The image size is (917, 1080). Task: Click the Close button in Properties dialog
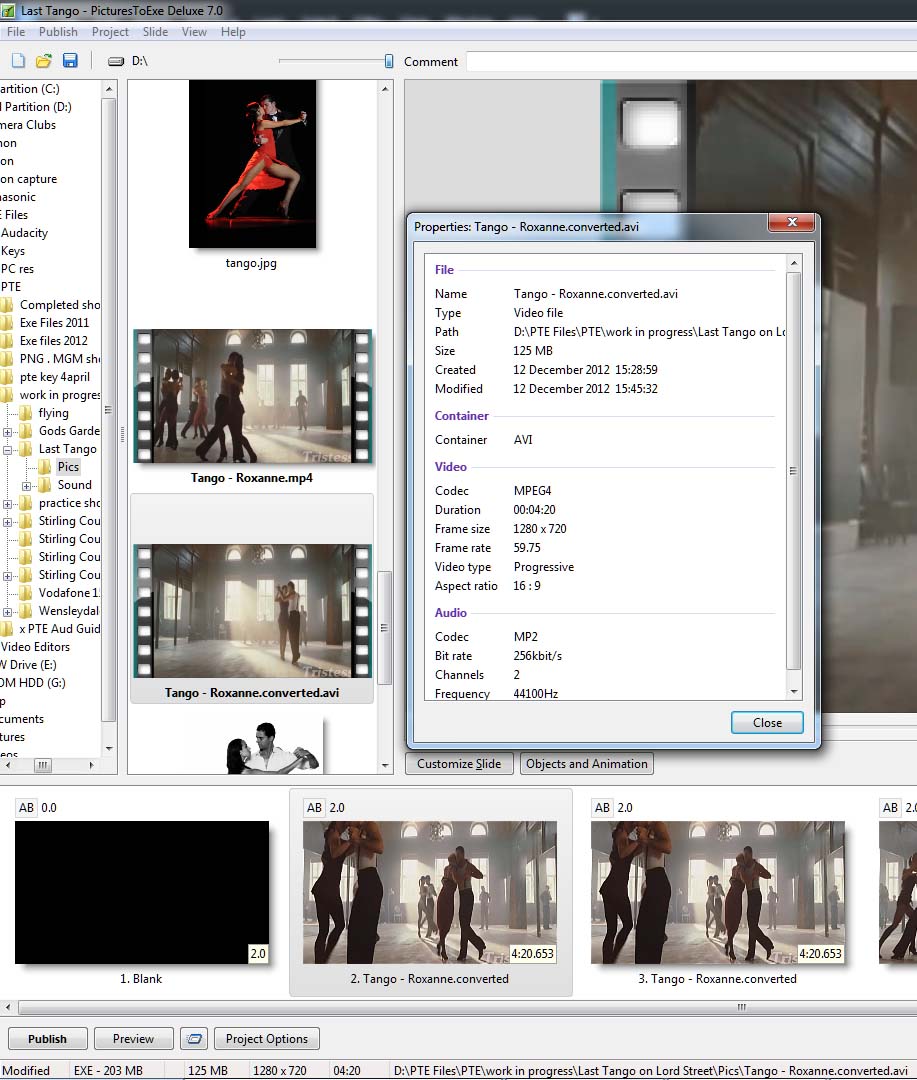pyautogui.click(x=767, y=723)
